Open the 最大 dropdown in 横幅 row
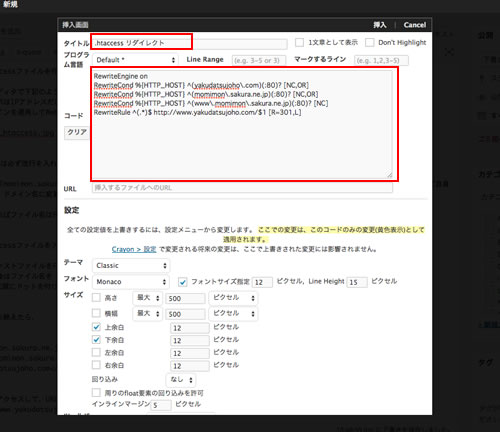Viewport: 500px width, 432px height. tap(147, 313)
